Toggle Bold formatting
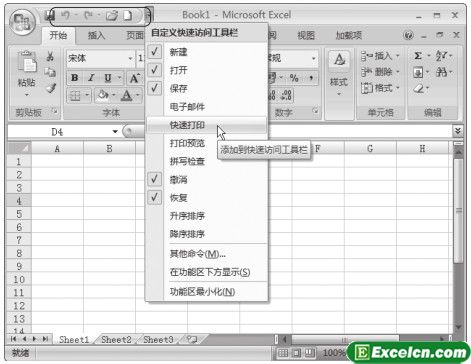The image size is (471, 364). tap(75, 78)
